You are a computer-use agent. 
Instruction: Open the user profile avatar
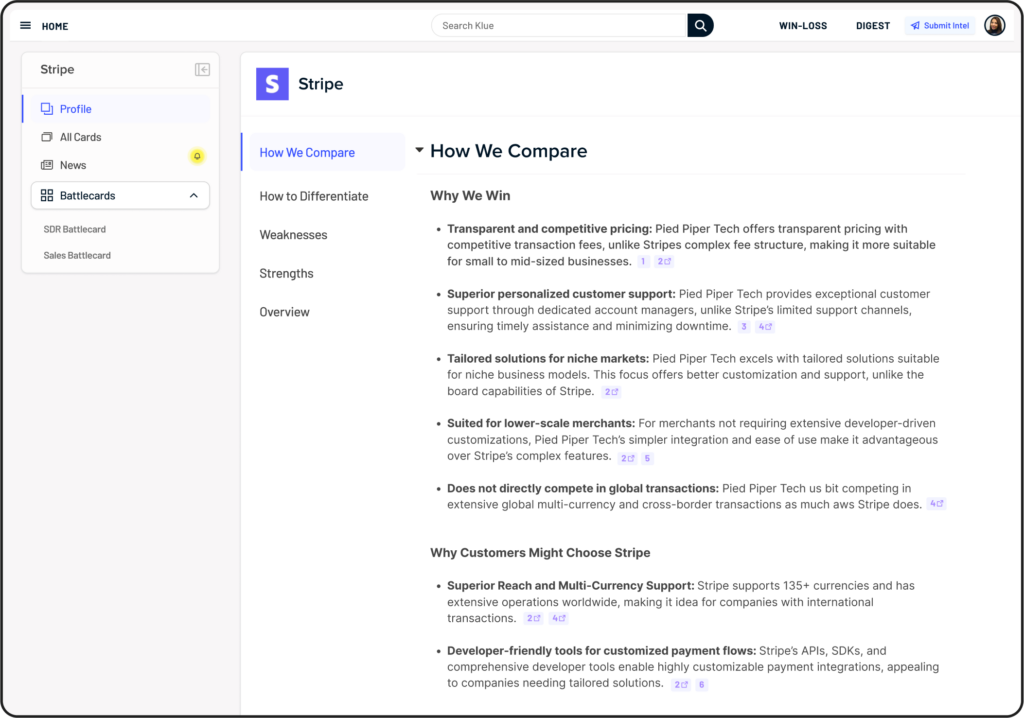pyautogui.click(x=994, y=26)
